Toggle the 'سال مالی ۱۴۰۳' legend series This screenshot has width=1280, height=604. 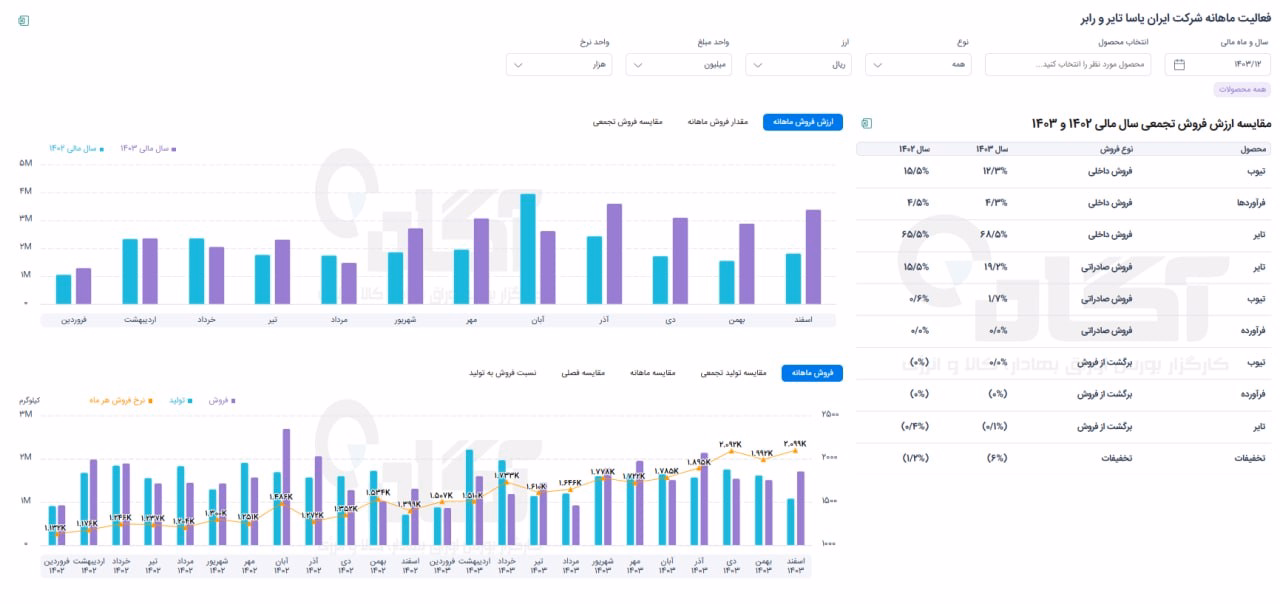(x=149, y=148)
